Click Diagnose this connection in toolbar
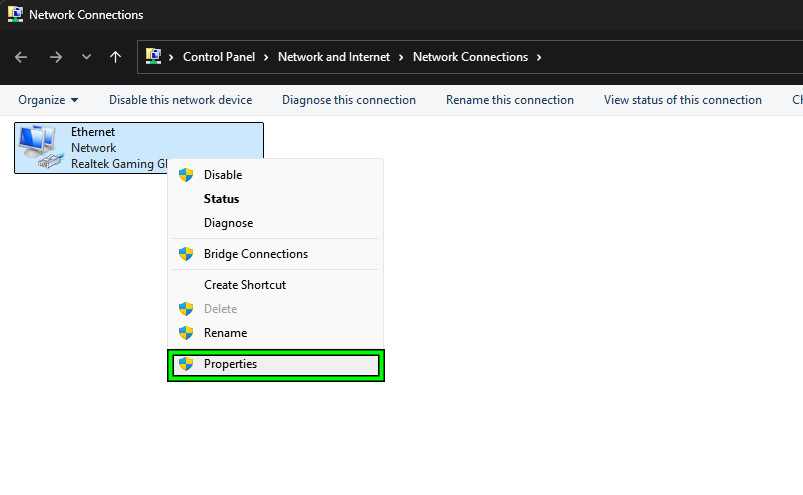 pyautogui.click(x=348, y=100)
